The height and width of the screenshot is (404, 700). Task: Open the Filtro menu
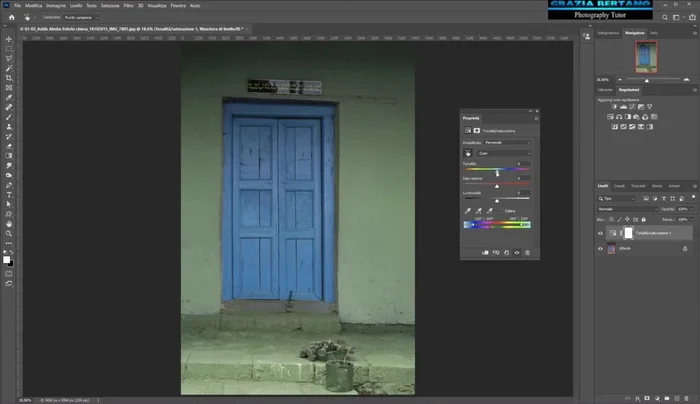[129, 6]
